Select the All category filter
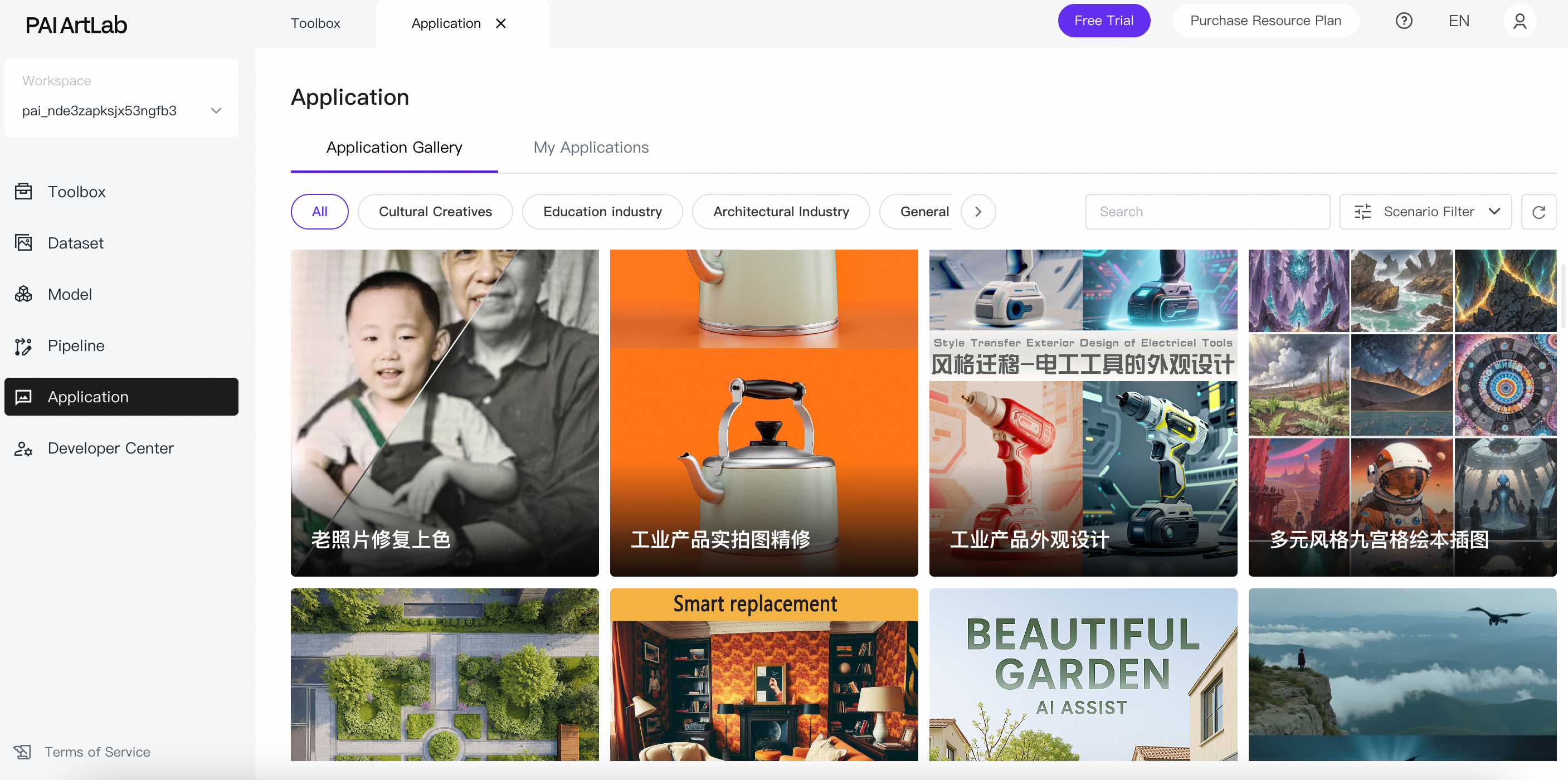Screen dimensions: 1568x780 coord(320,212)
